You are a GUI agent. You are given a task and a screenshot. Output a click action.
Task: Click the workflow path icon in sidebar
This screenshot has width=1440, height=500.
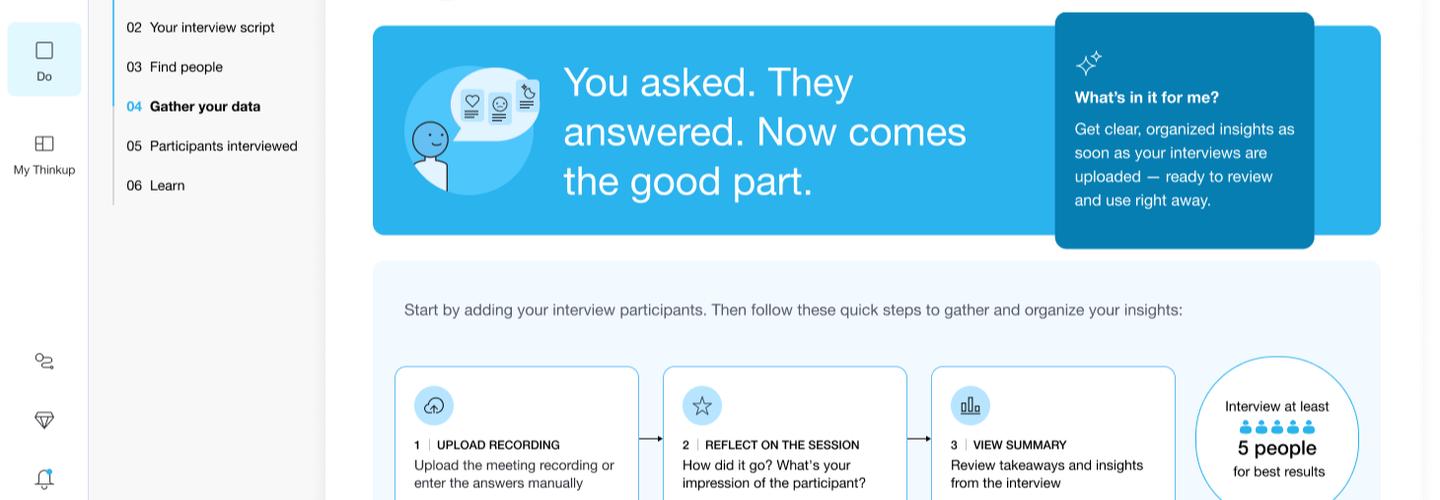point(44,361)
